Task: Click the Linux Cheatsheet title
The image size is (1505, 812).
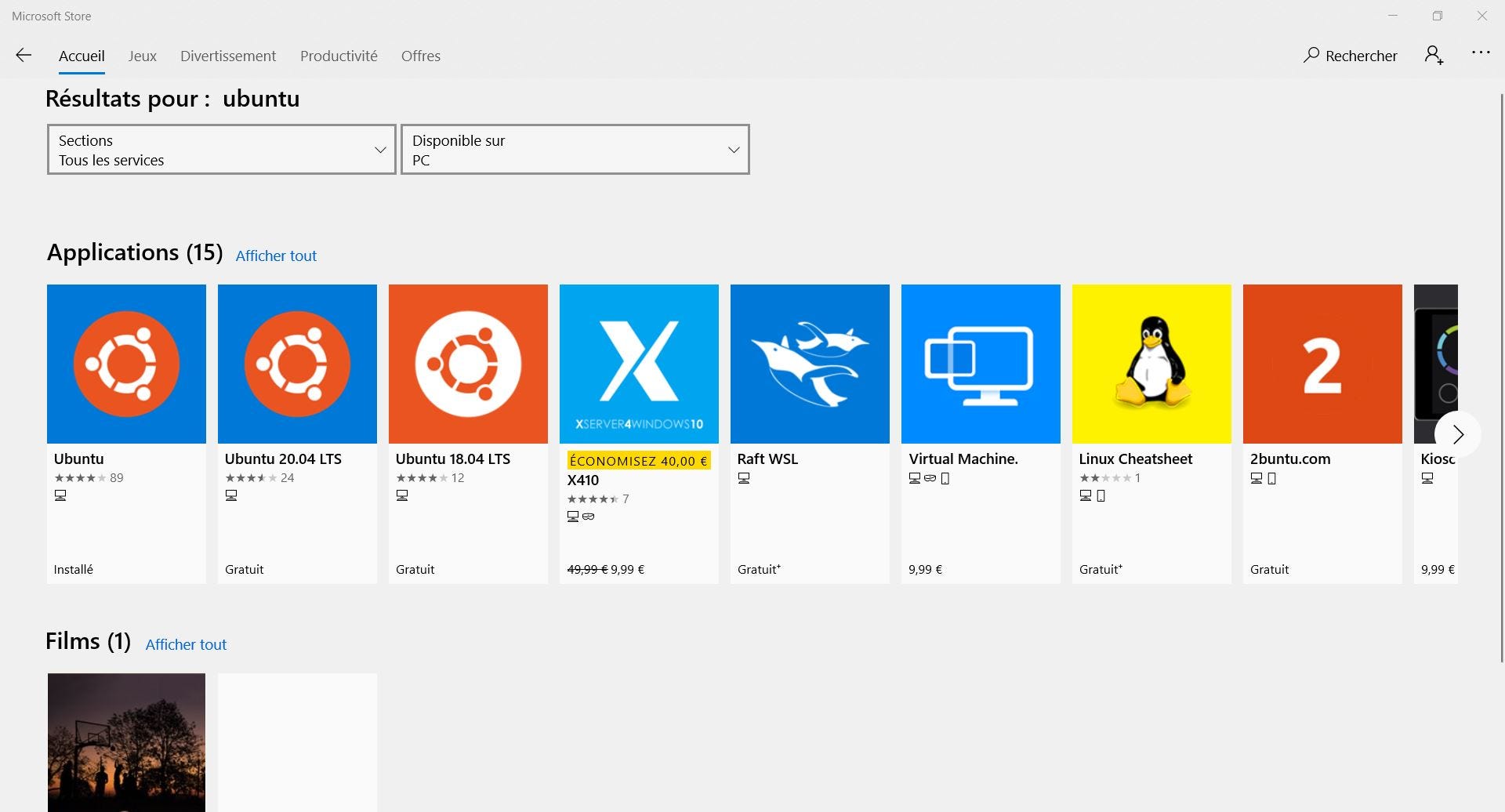Action: pyautogui.click(x=1136, y=459)
